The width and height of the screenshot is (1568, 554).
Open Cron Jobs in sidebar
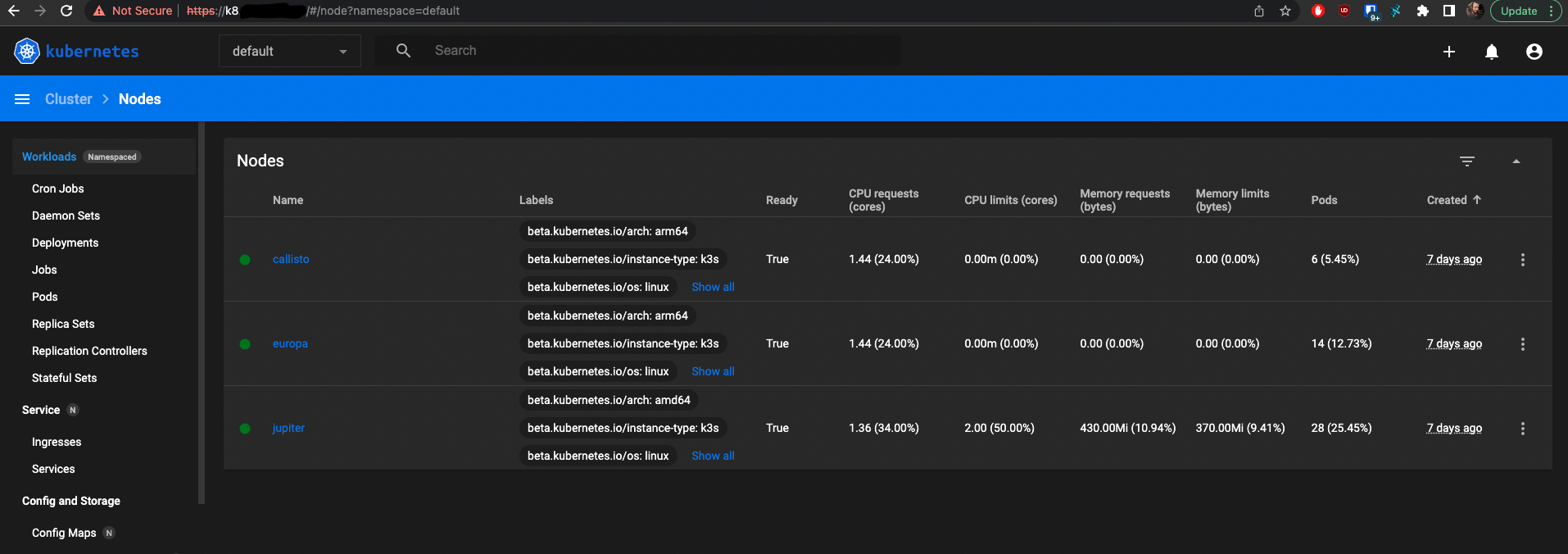pos(58,188)
